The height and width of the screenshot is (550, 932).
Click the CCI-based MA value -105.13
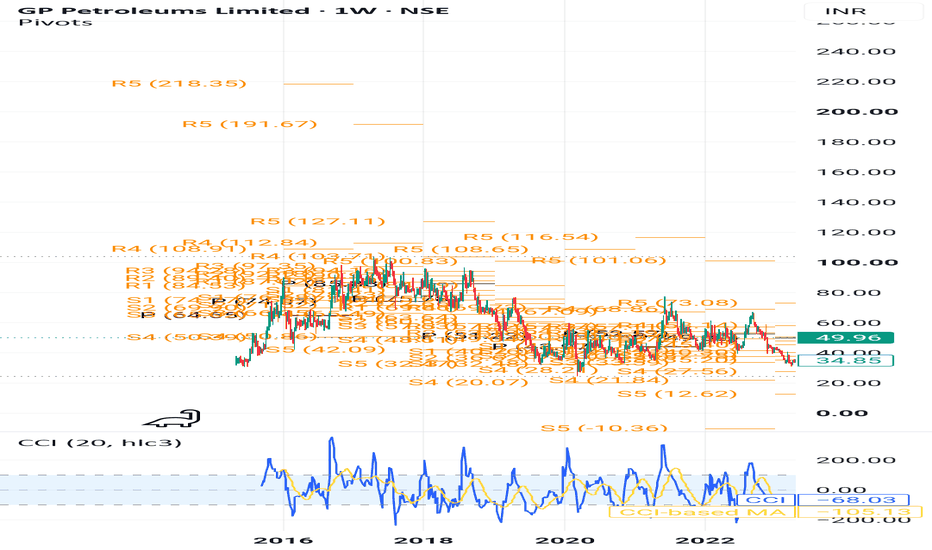pyautogui.click(x=859, y=512)
